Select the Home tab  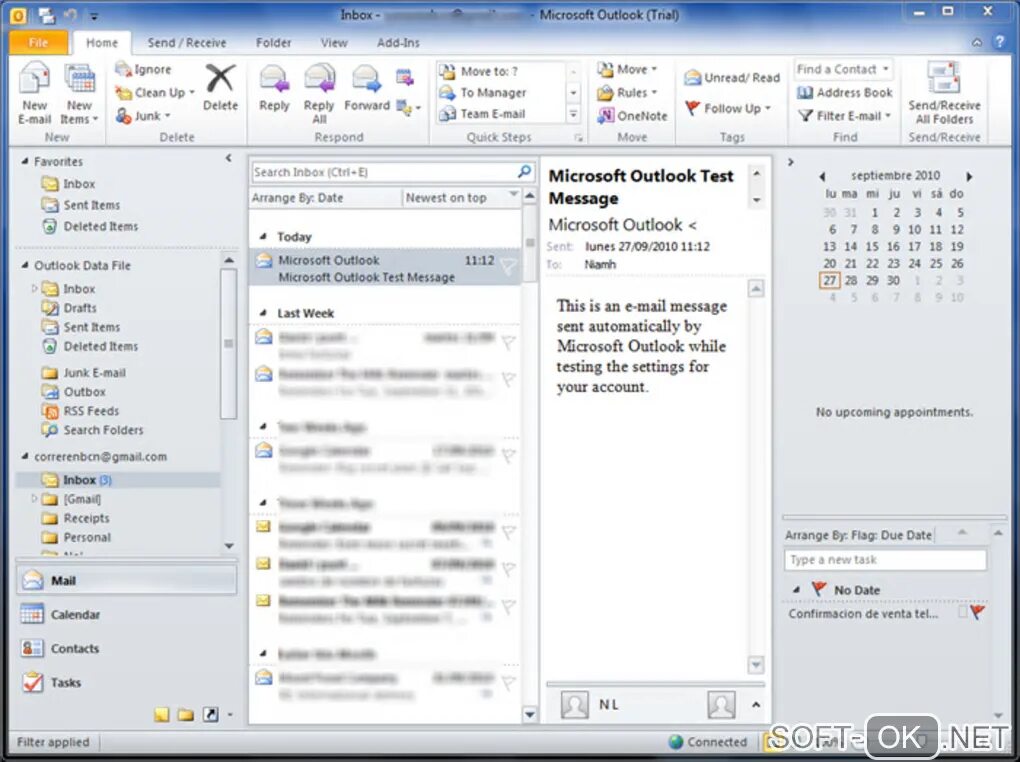pyautogui.click(x=102, y=42)
